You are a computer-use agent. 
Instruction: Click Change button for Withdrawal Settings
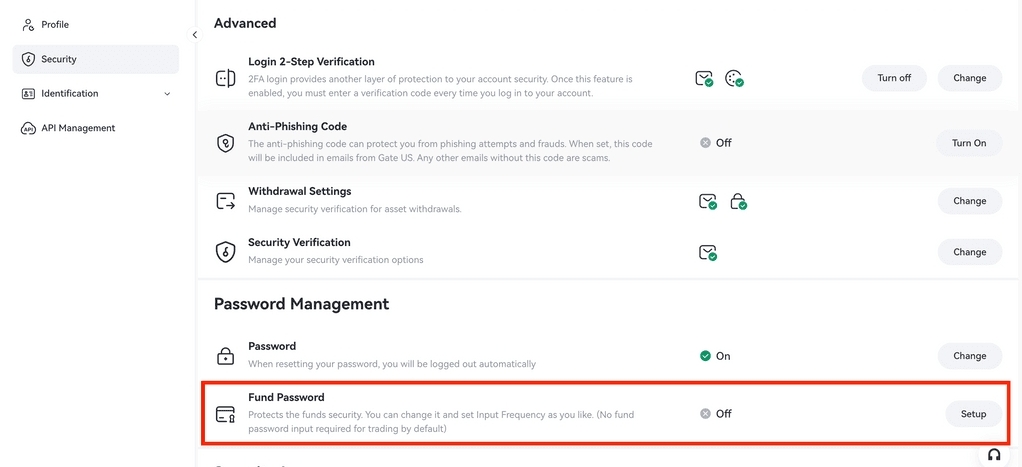pyautogui.click(x=969, y=201)
